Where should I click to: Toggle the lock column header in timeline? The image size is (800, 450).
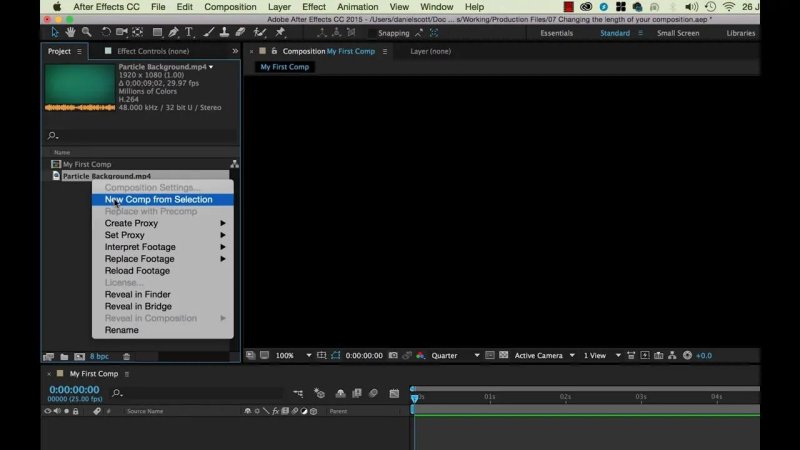76,411
